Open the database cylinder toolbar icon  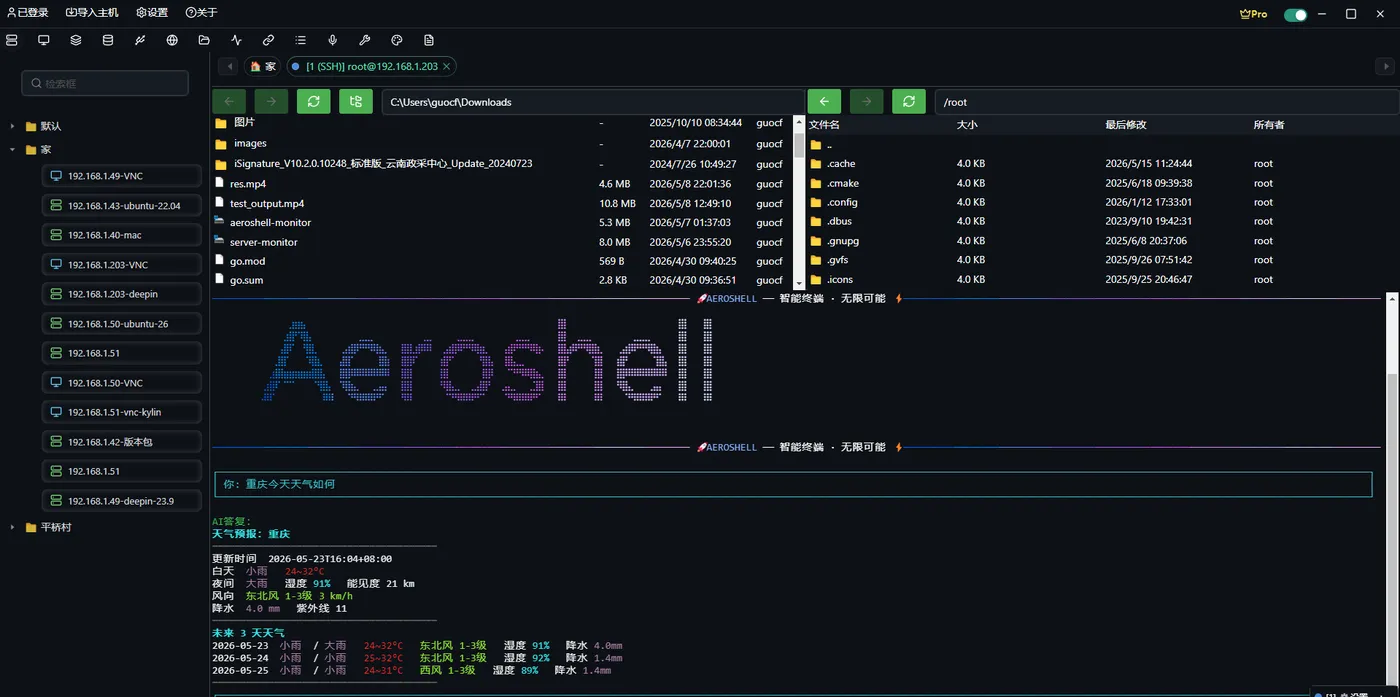click(x=108, y=40)
